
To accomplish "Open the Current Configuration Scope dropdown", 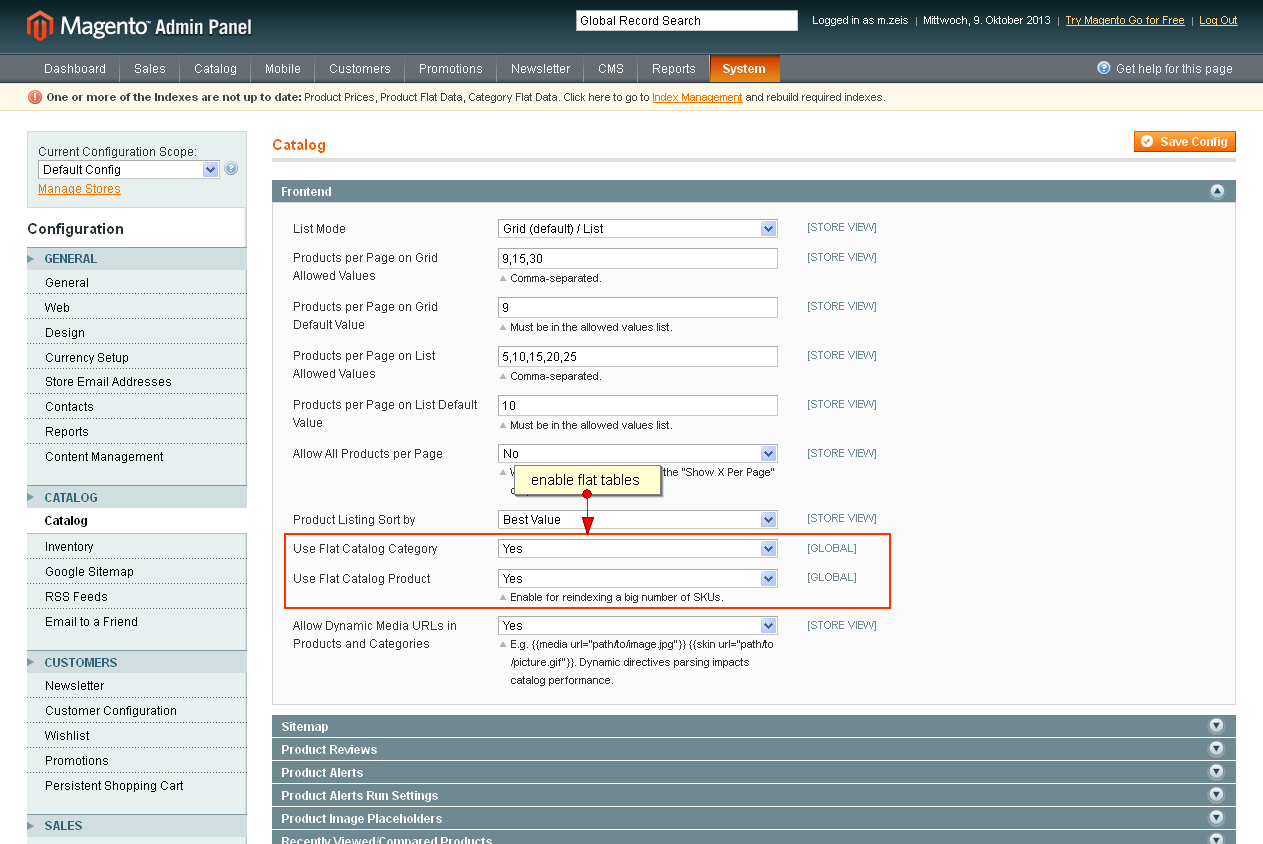I will 128,170.
